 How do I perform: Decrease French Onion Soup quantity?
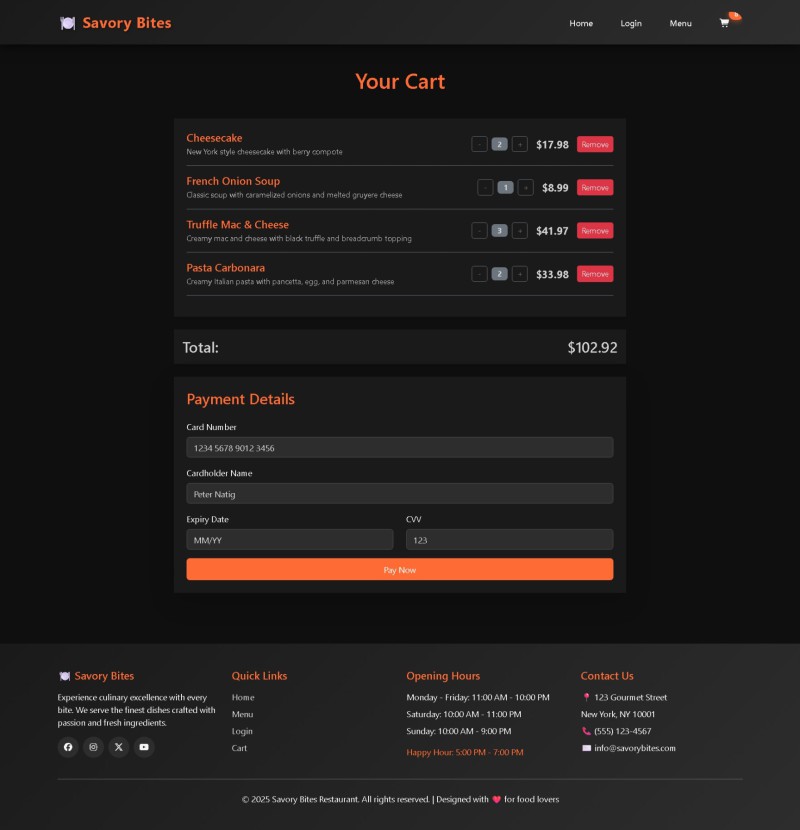pyautogui.click(x=485, y=188)
